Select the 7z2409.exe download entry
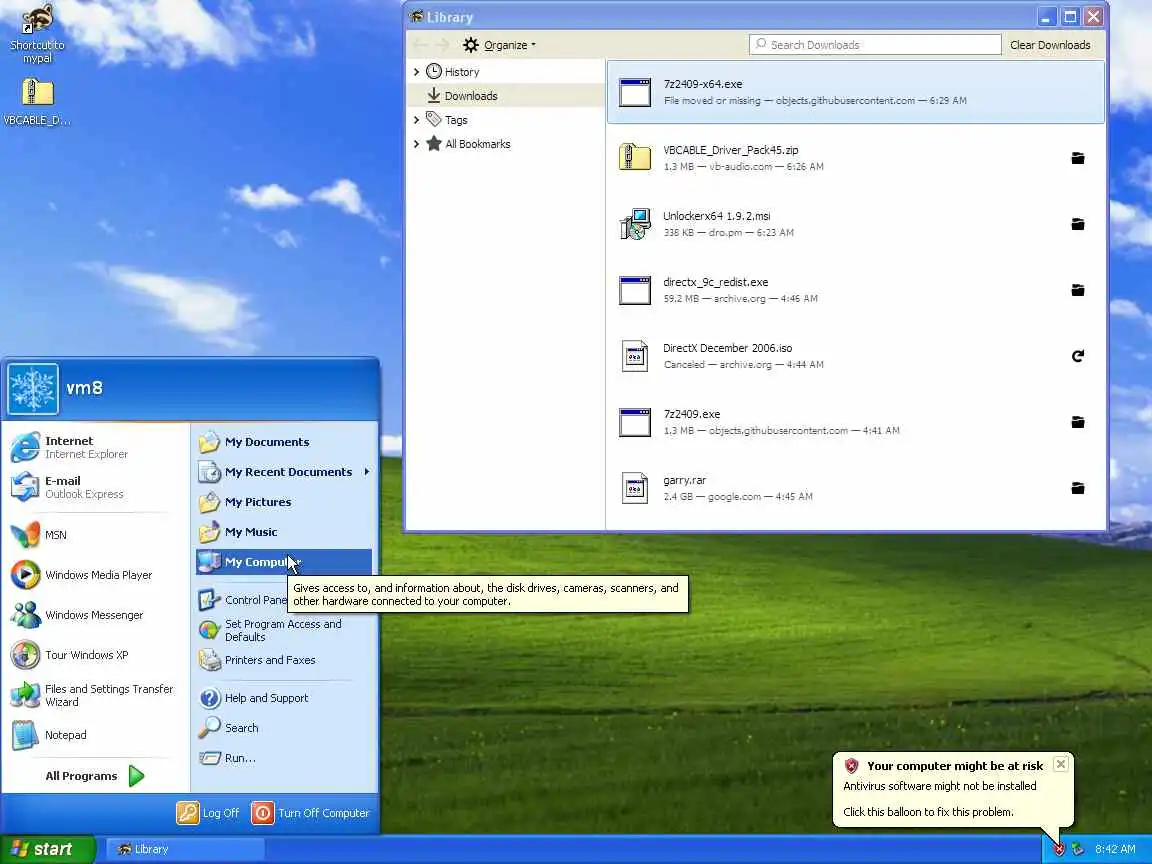 (856, 422)
